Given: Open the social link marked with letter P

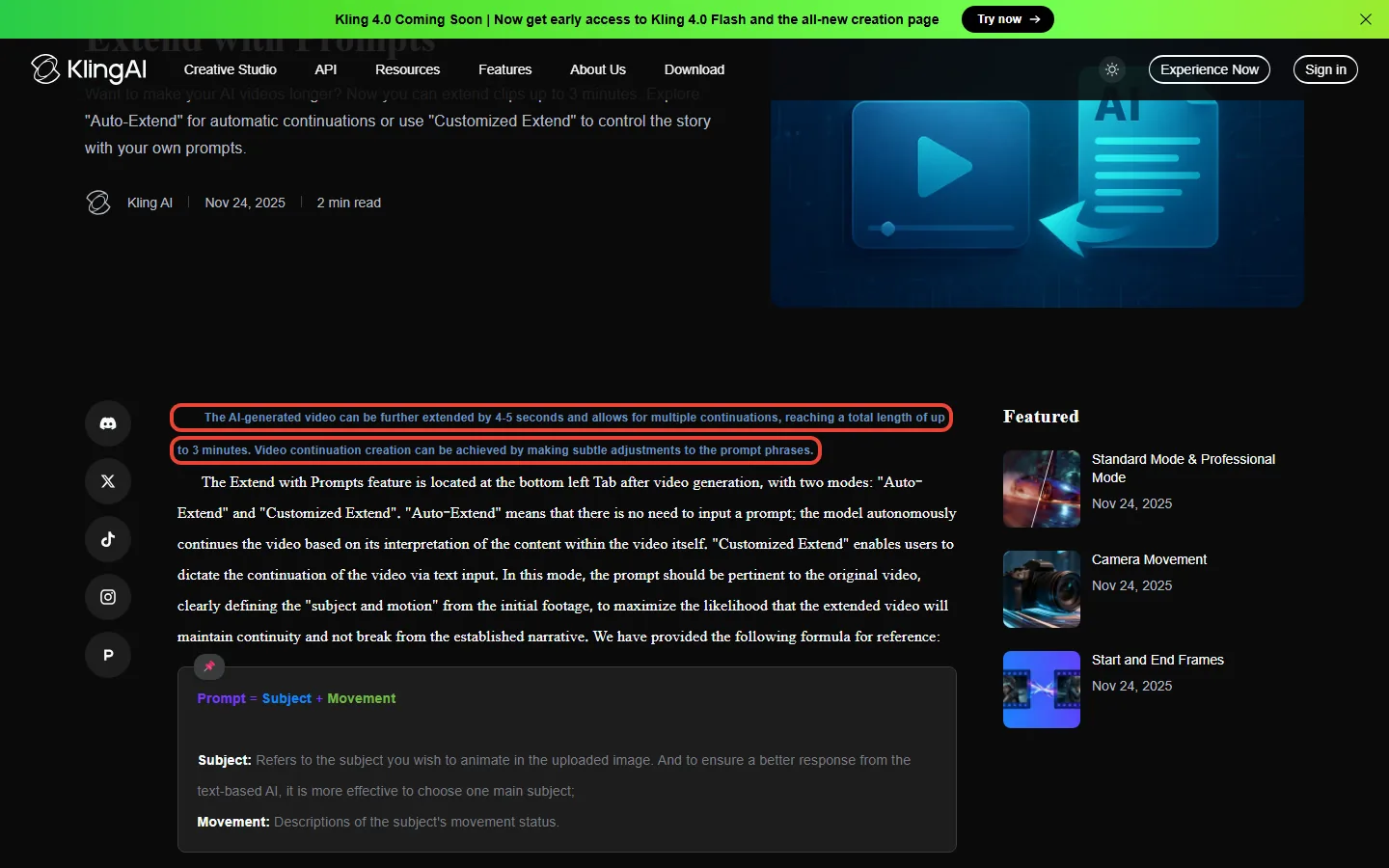Looking at the screenshot, I should point(108,655).
